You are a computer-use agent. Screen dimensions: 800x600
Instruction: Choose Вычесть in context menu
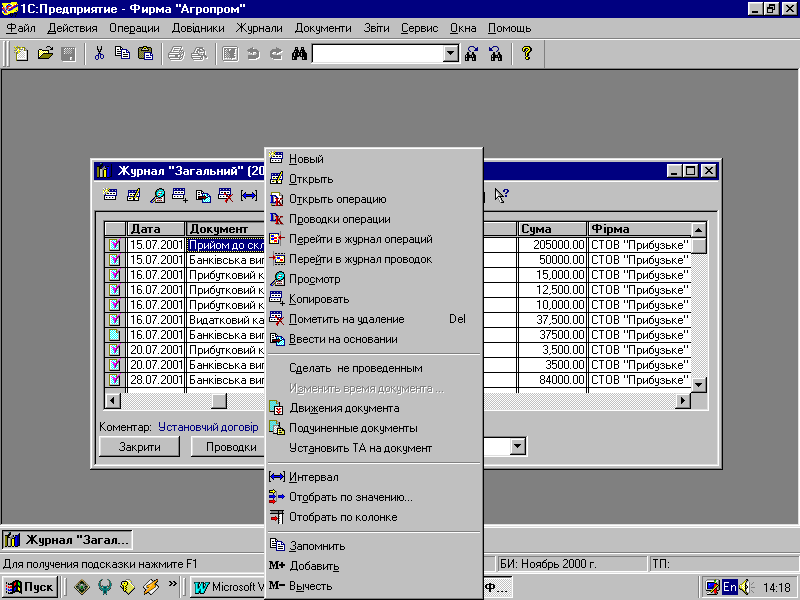pyautogui.click(x=373, y=586)
